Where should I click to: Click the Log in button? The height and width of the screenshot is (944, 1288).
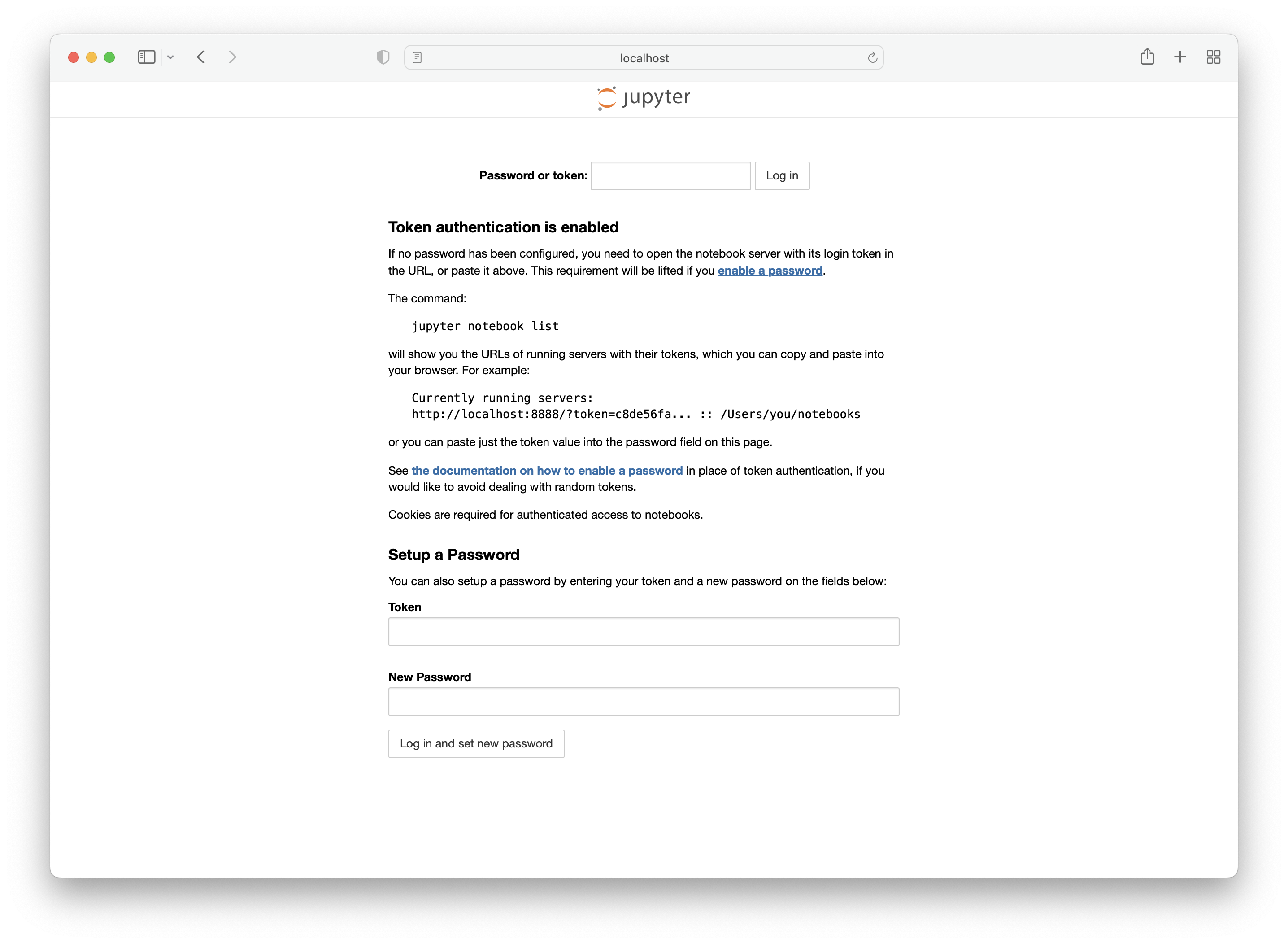click(781, 175)
